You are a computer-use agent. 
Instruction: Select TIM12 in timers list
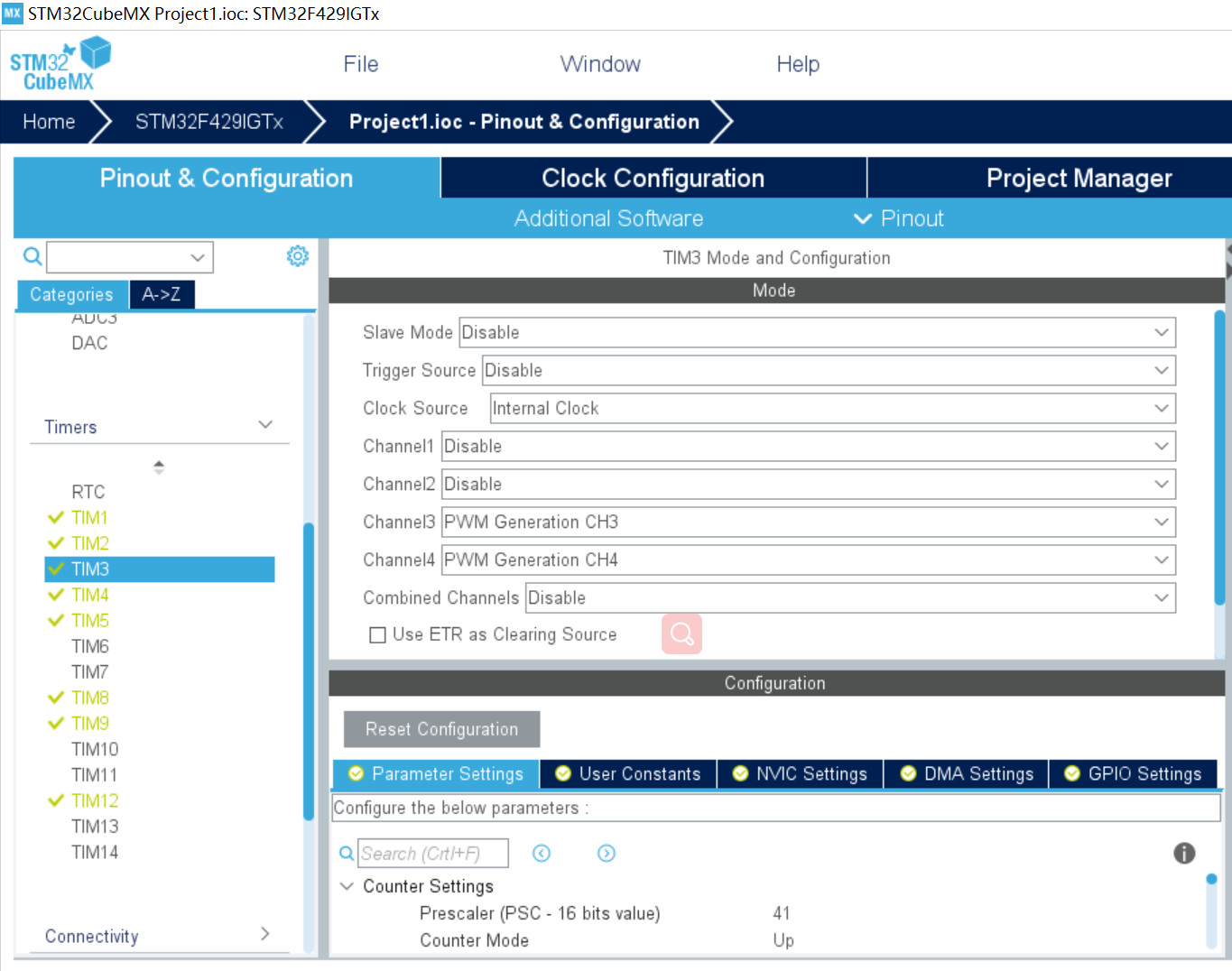coord(95,800)
